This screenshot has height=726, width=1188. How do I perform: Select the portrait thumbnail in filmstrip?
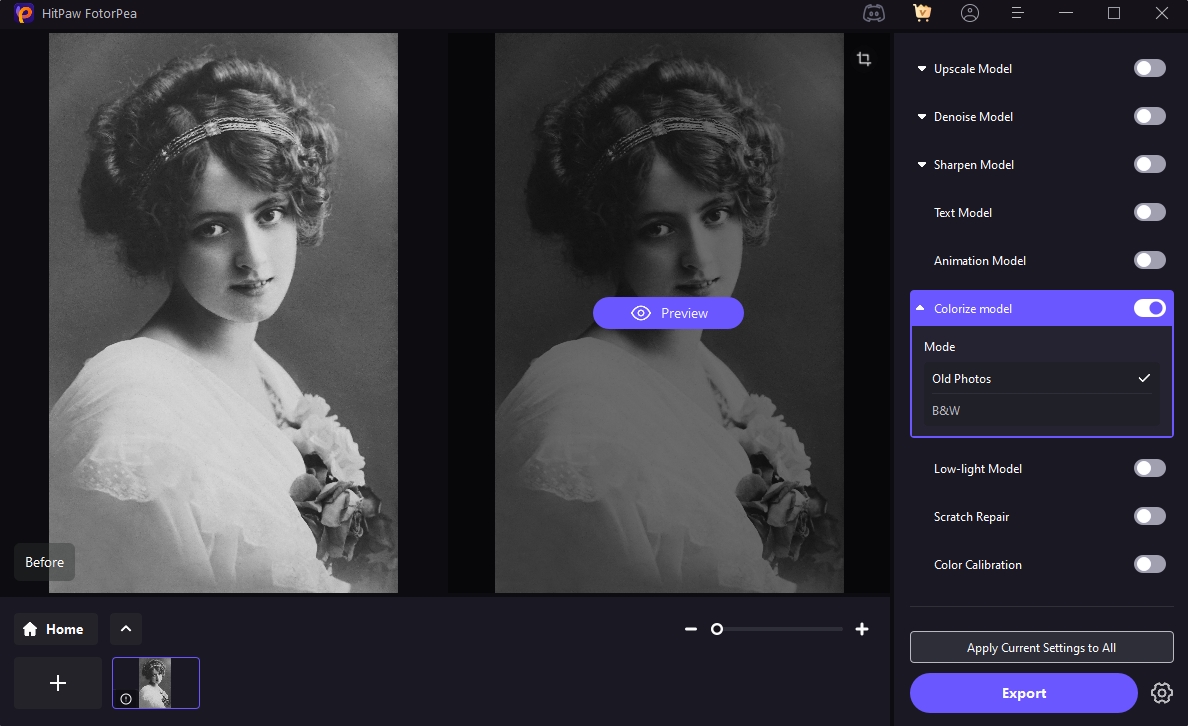pos(156,683)
